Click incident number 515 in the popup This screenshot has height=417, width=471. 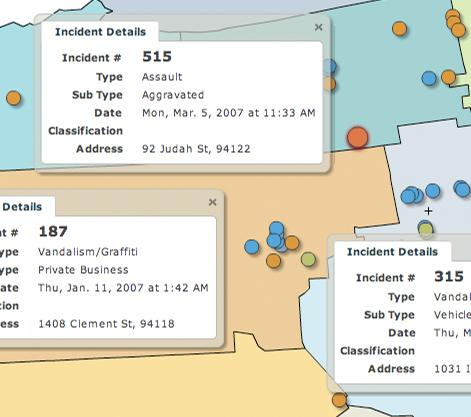point(157,57)
